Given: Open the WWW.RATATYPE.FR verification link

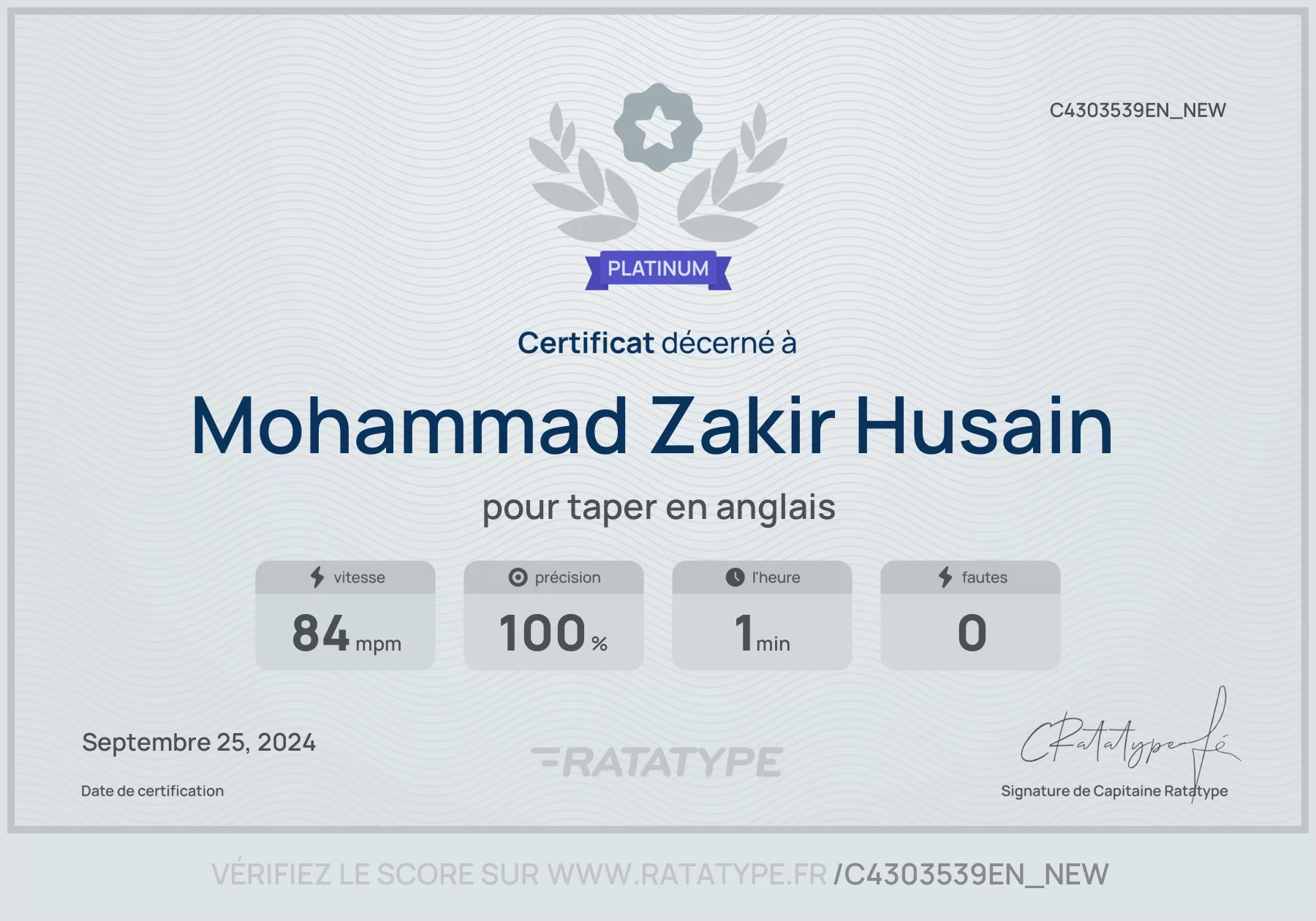Looking at the screenshot, I should point(687,874).
